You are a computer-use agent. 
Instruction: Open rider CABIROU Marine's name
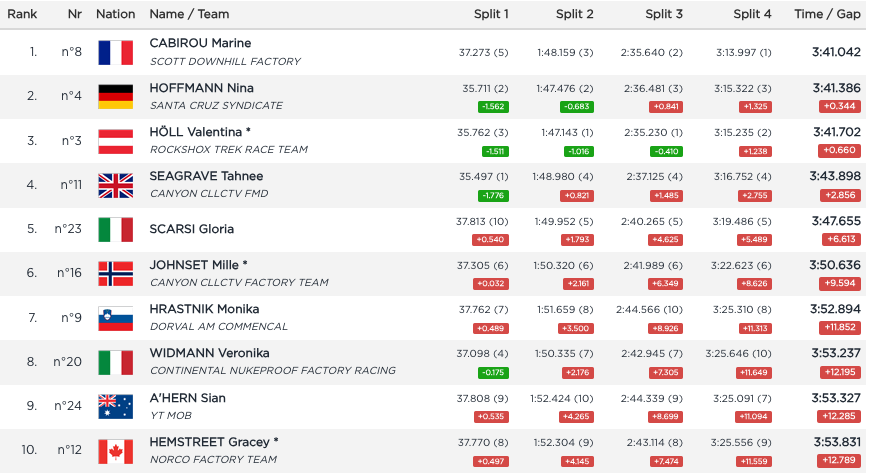tap(200, 43)
